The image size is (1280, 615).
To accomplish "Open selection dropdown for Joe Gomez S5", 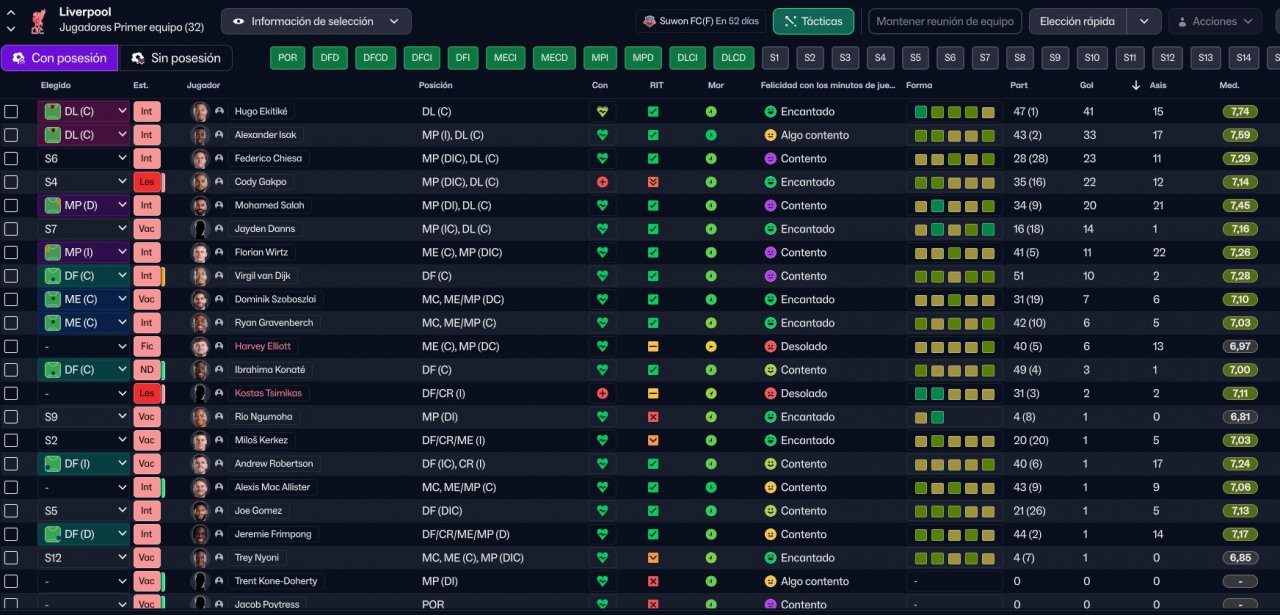I will point(84,511).
